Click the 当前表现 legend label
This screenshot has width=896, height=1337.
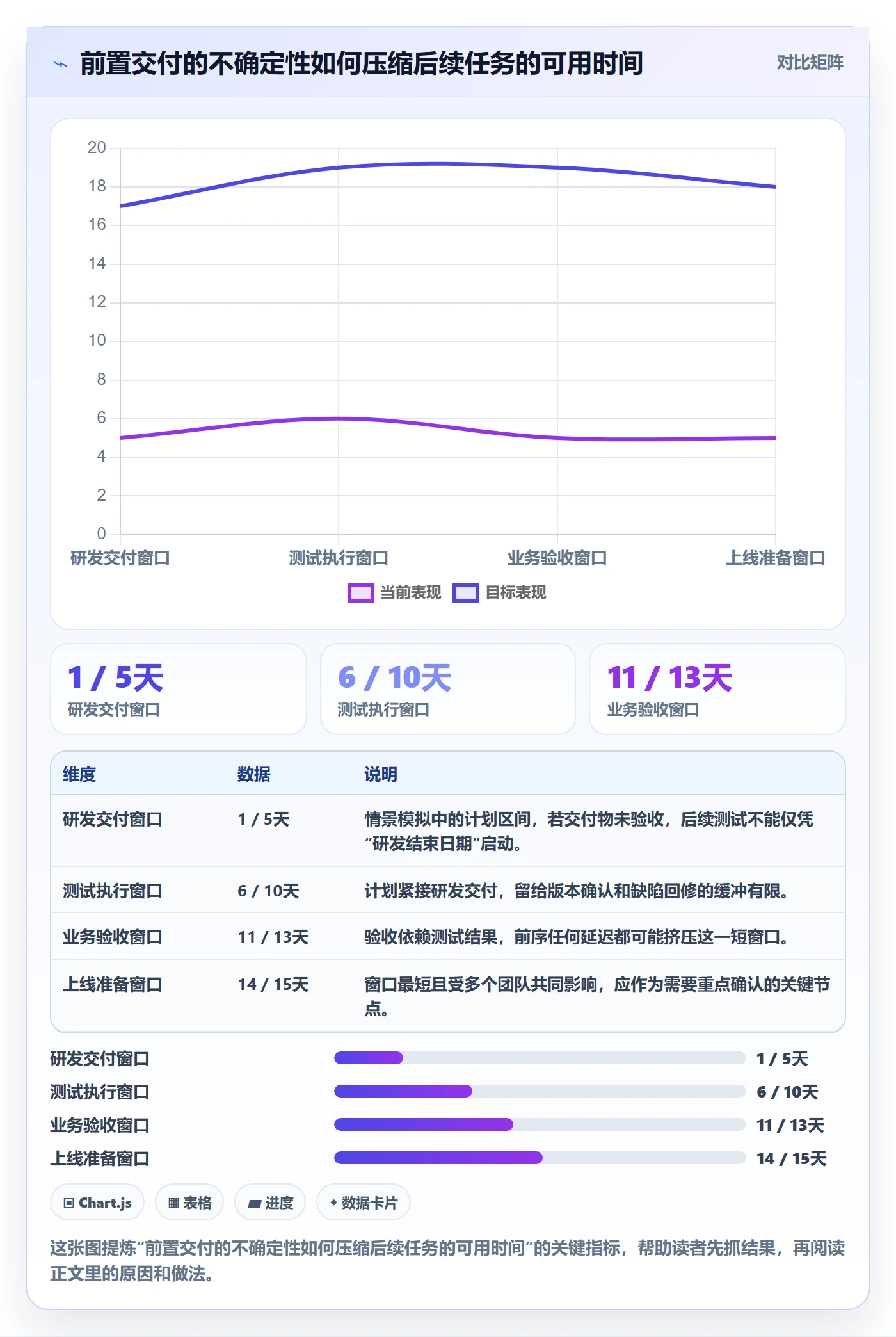[x=411, y=593]
